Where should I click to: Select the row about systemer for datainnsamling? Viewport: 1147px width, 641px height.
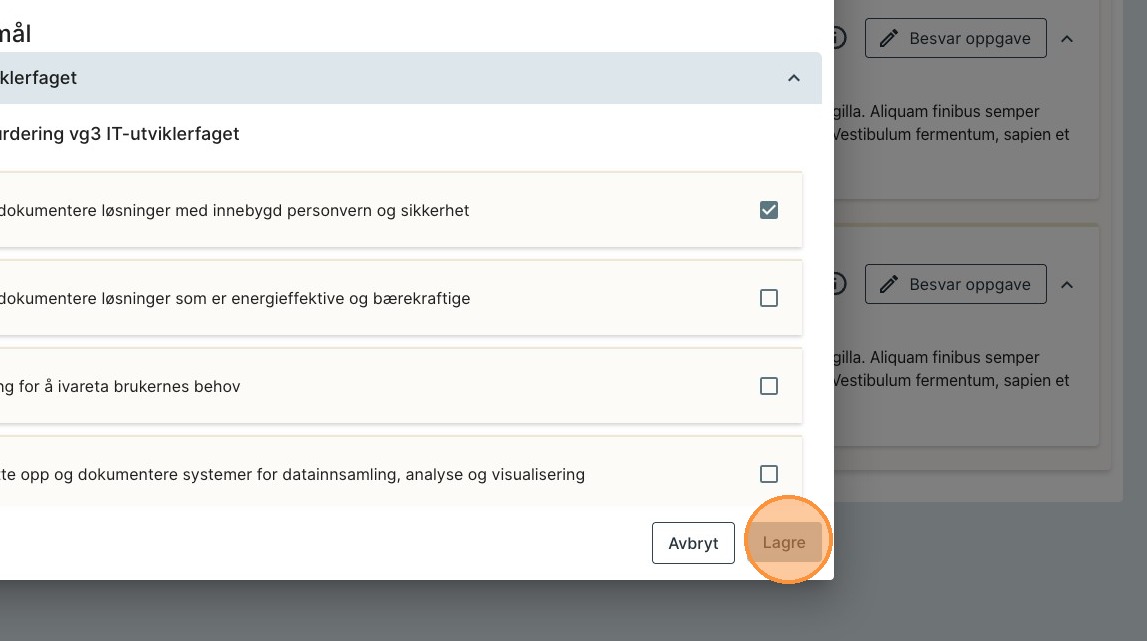point(300,474)
